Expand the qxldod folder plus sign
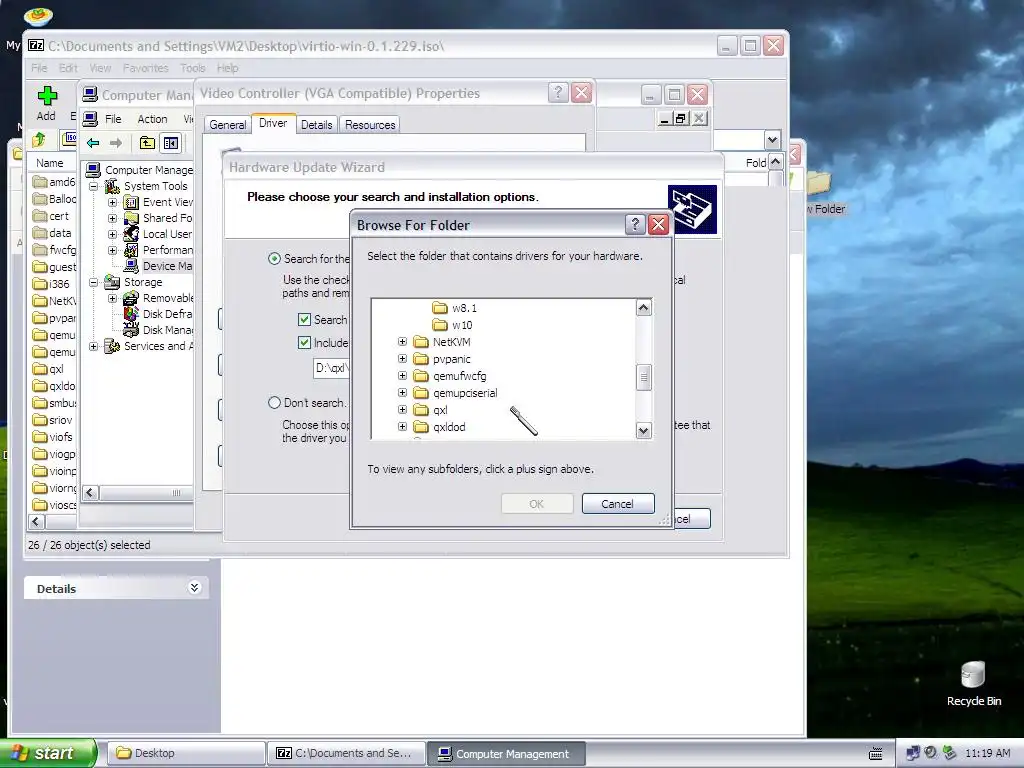 402,426
